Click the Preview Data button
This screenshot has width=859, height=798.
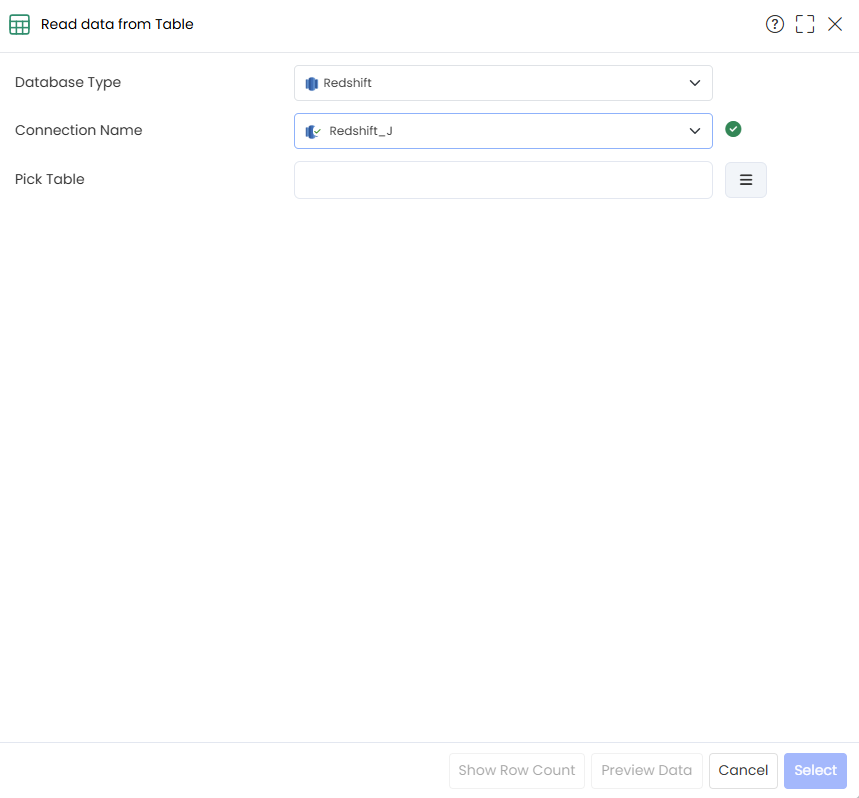coord(646,771)
